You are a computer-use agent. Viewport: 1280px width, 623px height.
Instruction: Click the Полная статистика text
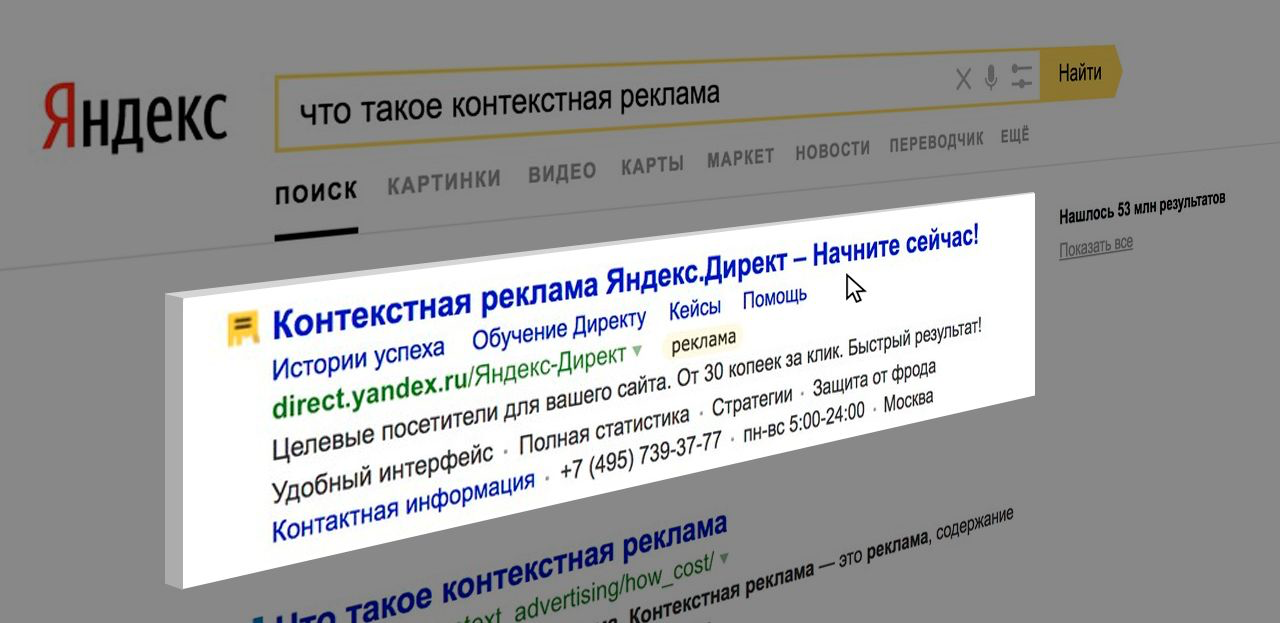point(604,430)
